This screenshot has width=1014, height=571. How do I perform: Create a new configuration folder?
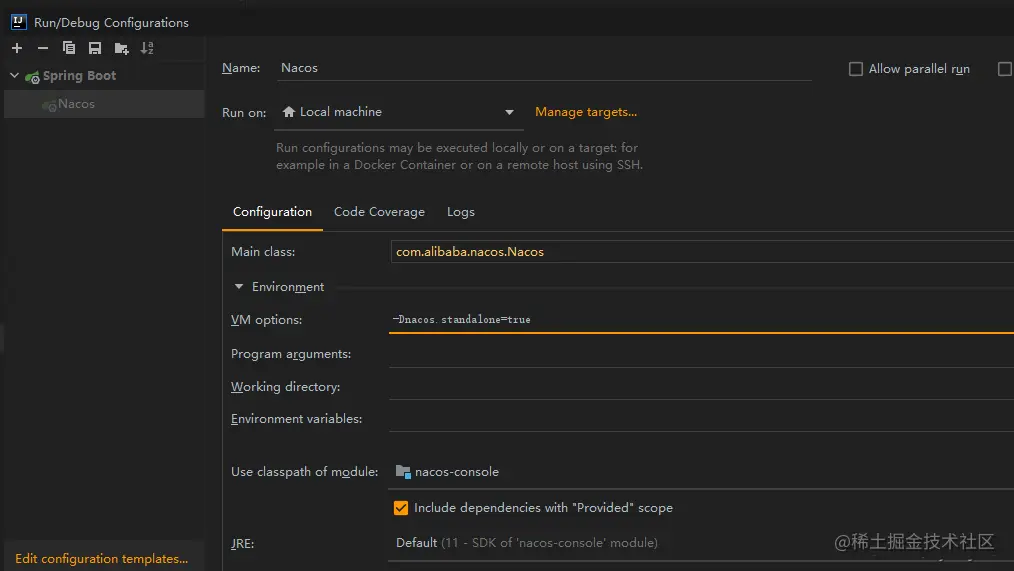pyautogui.click(x=121, y=48)
